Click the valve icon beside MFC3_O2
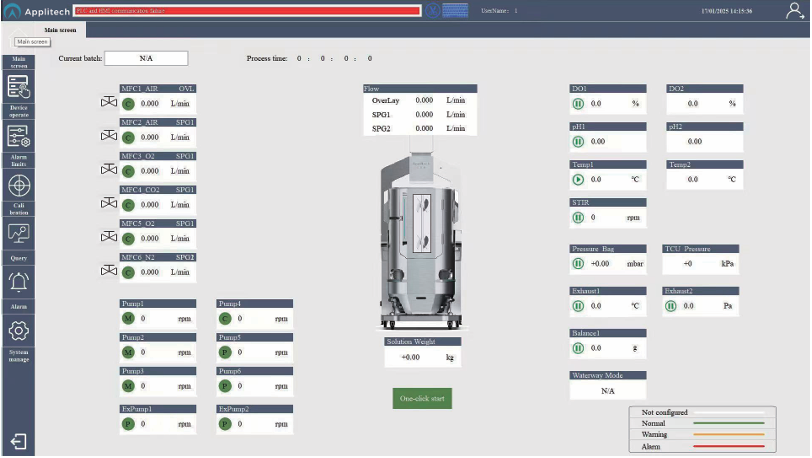 [x=109, y=169]
